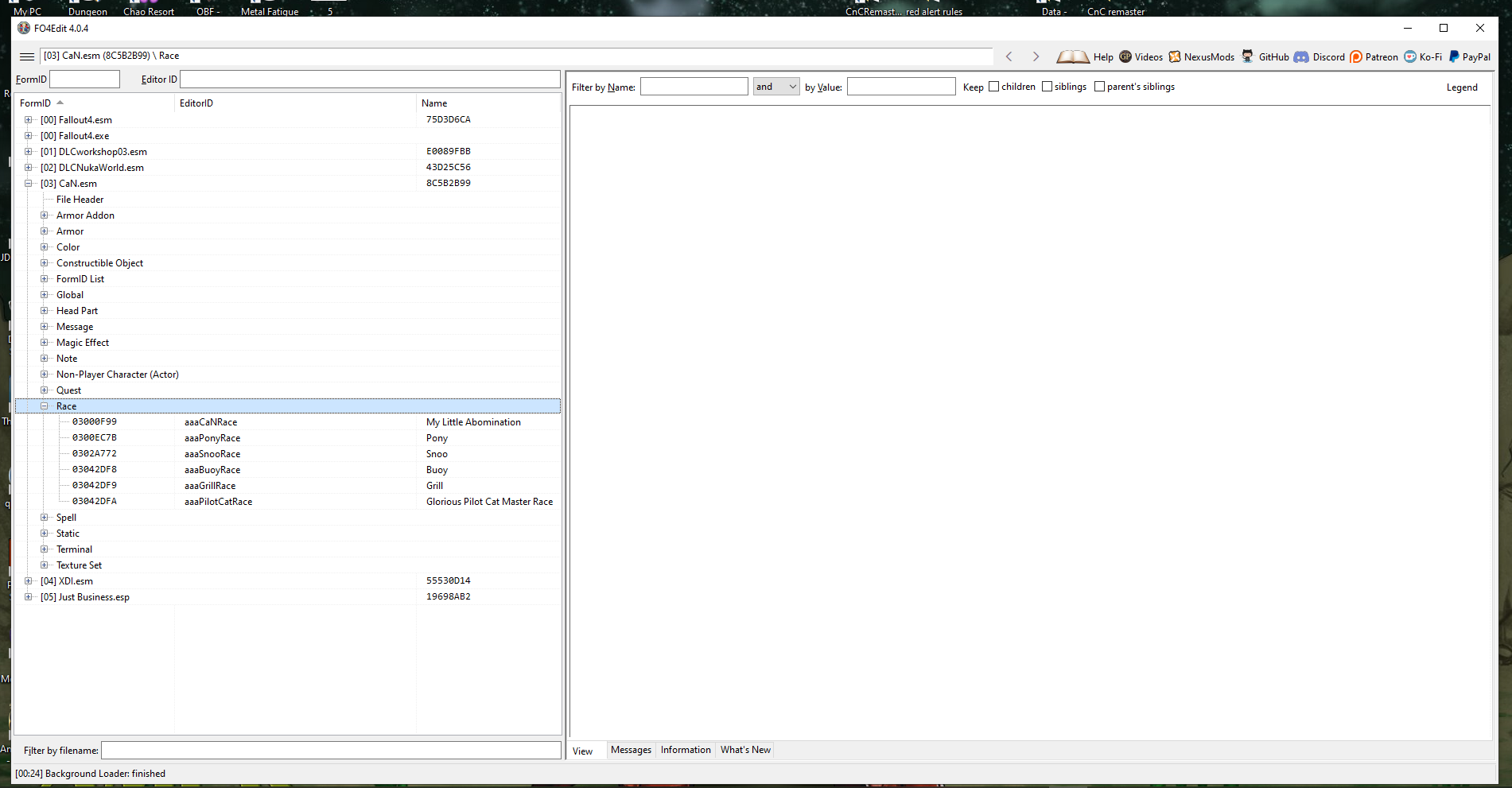Collapse [03] CaN.esm node
This screenshot has height=788, width=1512.
[x=29, y=184]
